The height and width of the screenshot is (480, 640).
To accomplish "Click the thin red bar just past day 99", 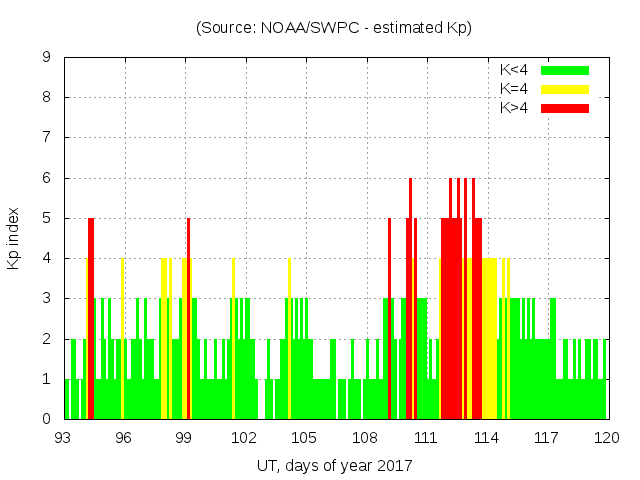I will point(189,320).
